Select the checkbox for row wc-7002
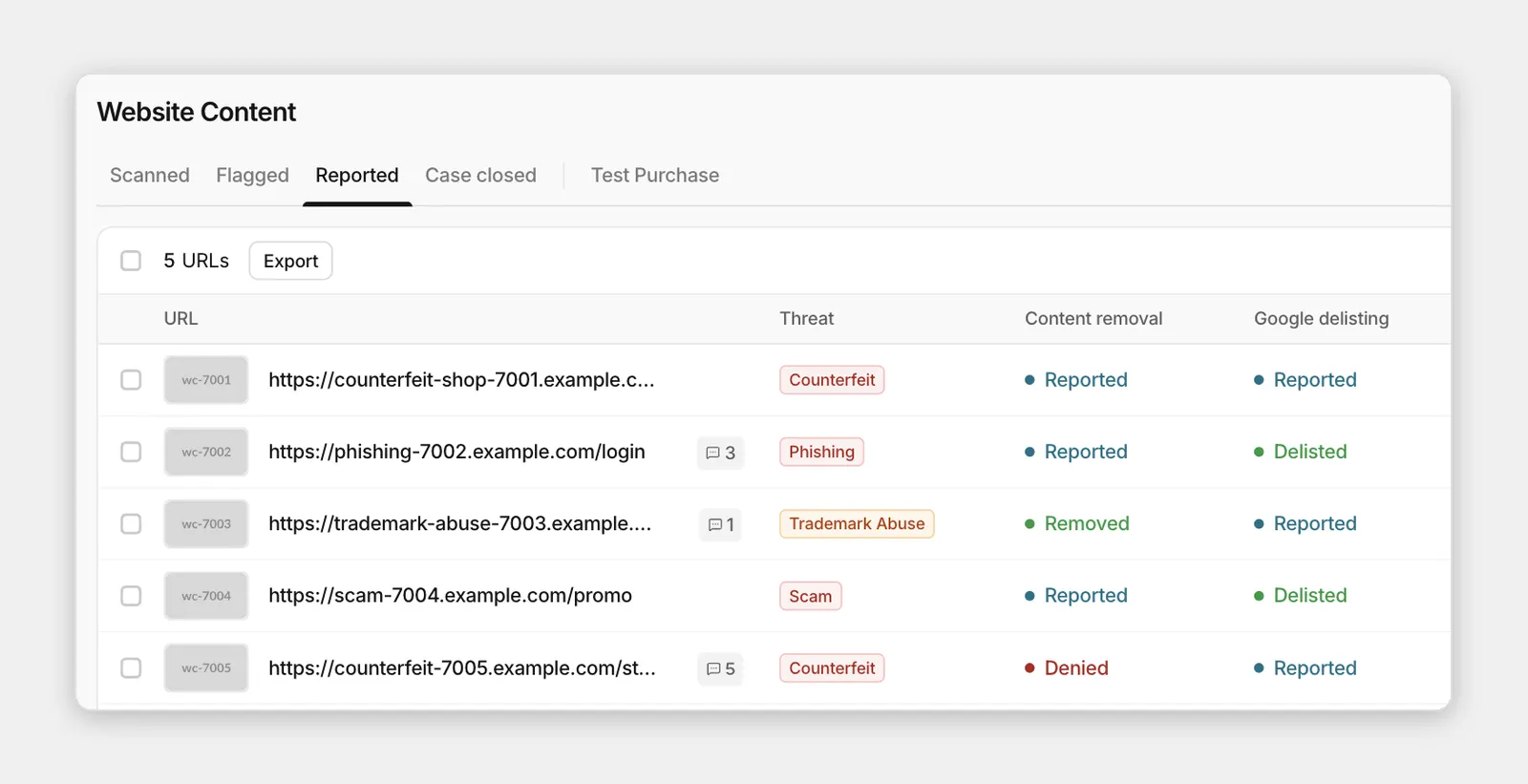 [131, 452]
